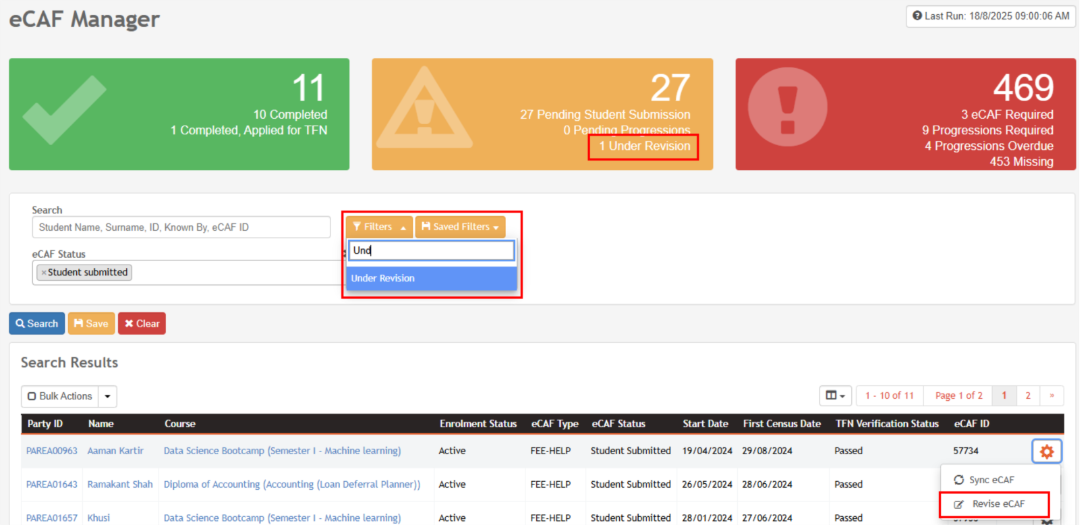
Task: Click the red Clear button
Action: pyautogui.click(x=142, y=323)
